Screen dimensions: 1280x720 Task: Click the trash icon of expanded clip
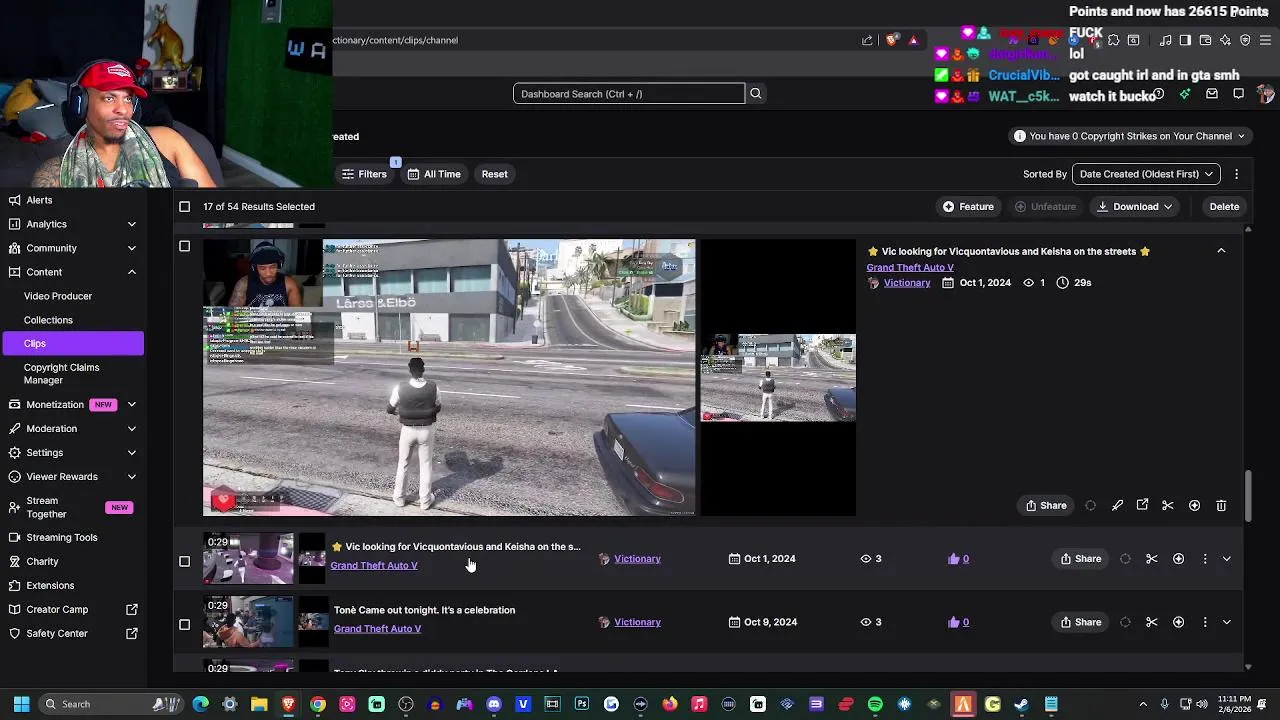pyautogui.click(x=1221, y=506)
